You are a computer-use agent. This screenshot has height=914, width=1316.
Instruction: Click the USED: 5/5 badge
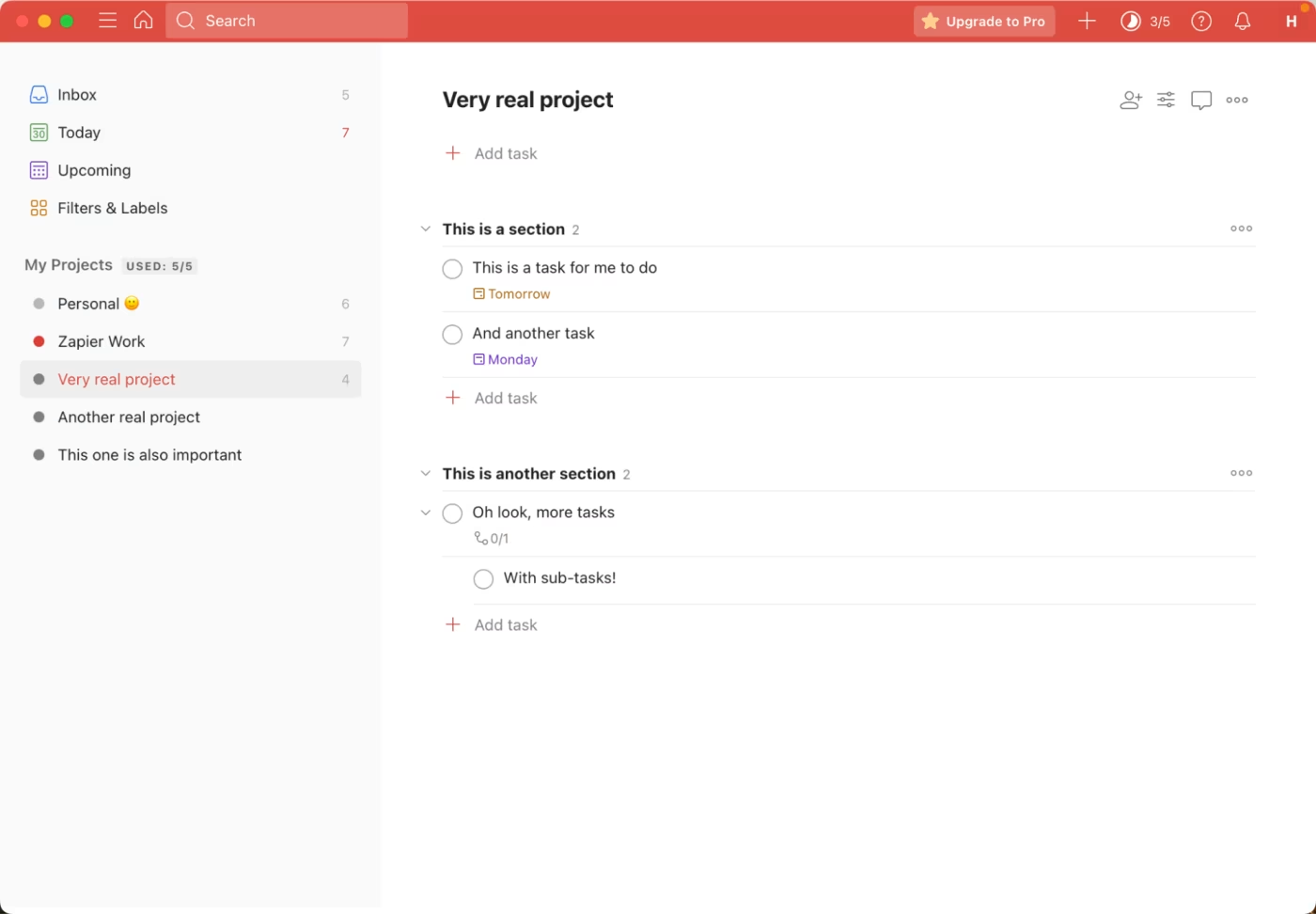point(159,266)
